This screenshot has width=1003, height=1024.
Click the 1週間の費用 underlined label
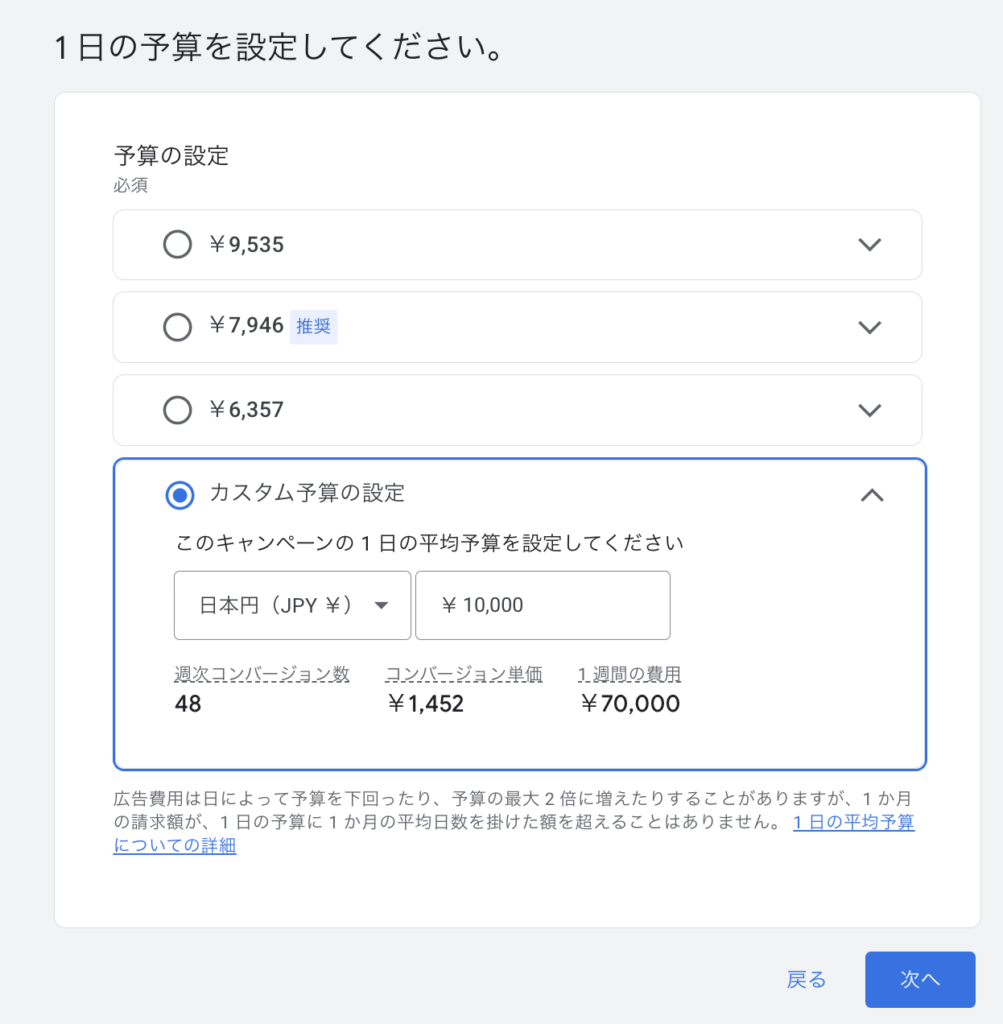[x=630, y=674]
